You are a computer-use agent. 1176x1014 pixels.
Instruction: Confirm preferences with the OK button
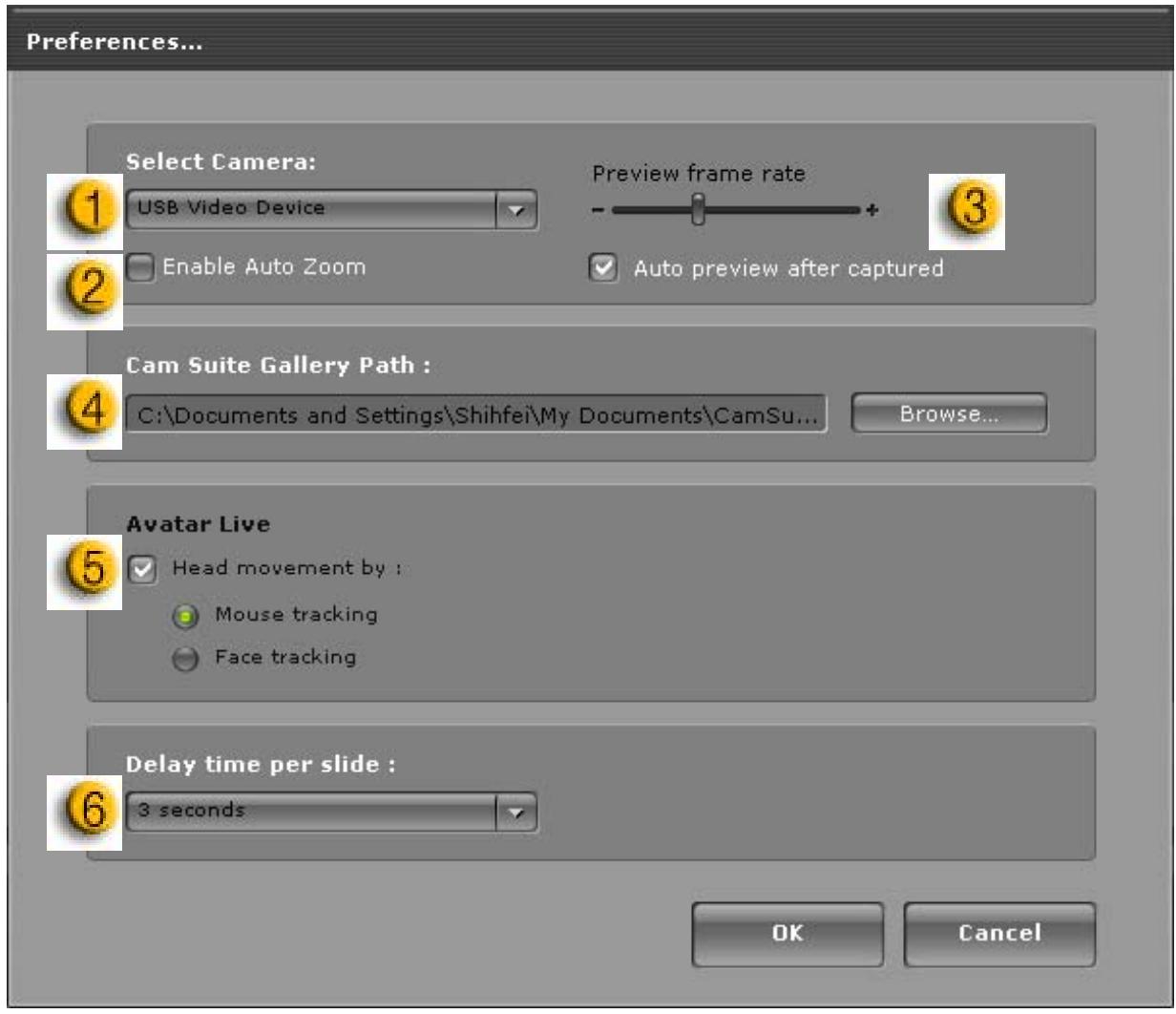point(788,933)
